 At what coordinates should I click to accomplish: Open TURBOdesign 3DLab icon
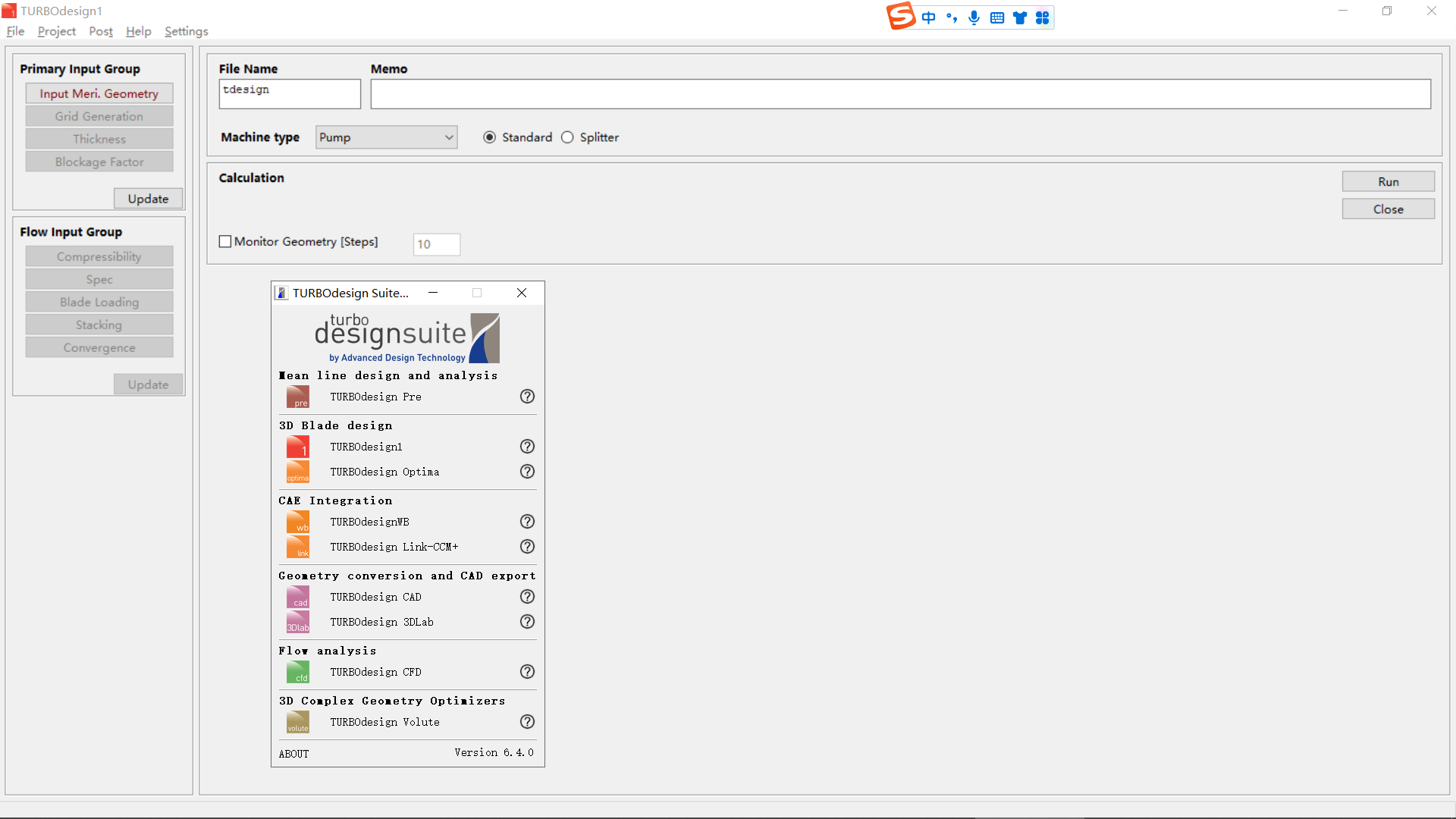pyautogui.click(x=298, y=622)
